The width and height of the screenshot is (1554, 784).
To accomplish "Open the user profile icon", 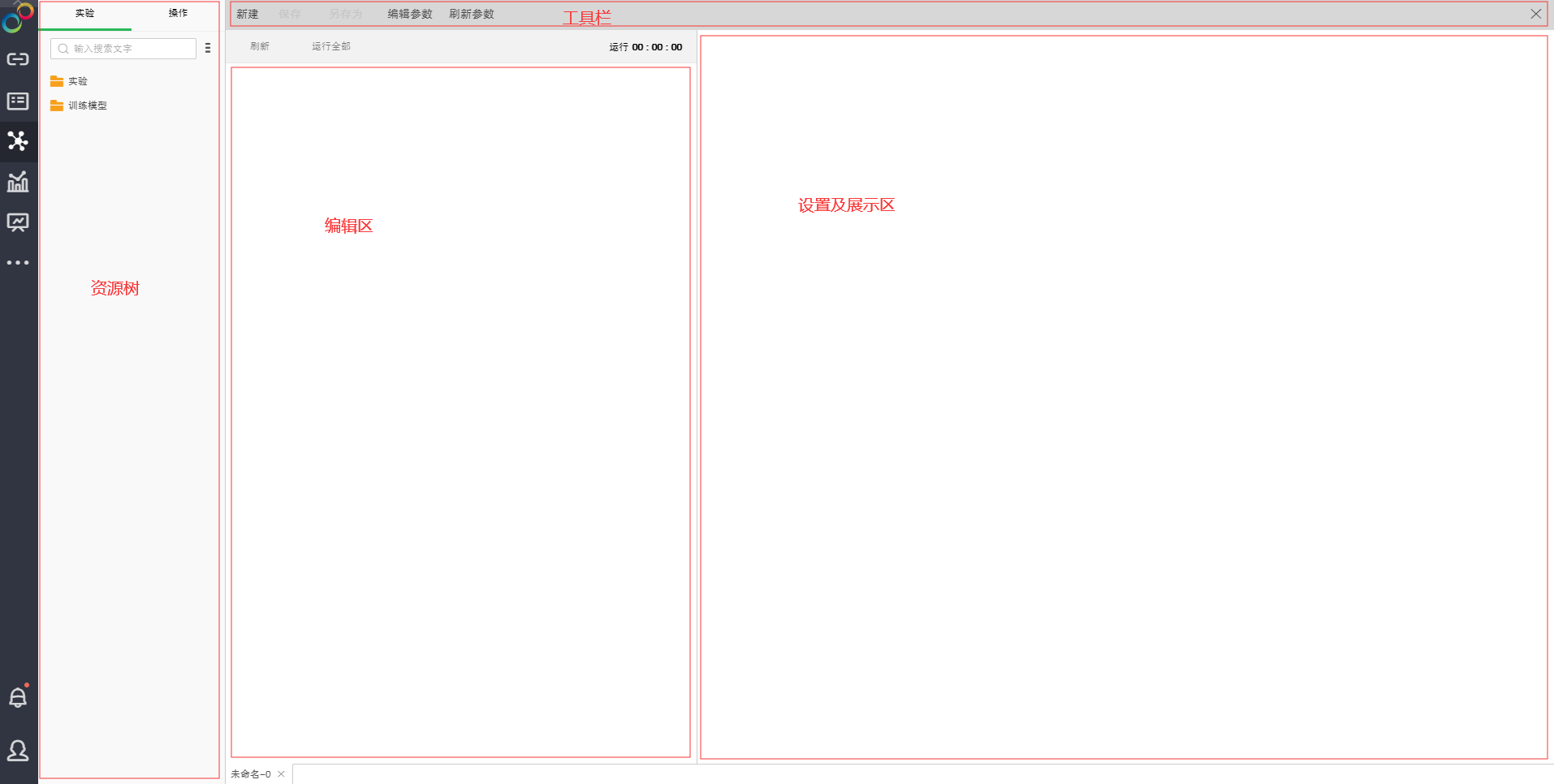I will [x=18, y=751].
